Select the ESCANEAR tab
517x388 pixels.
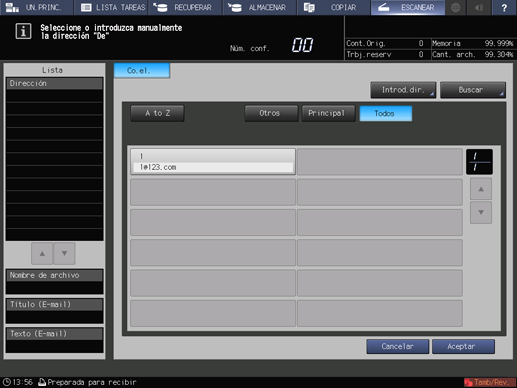pos(408,7)
